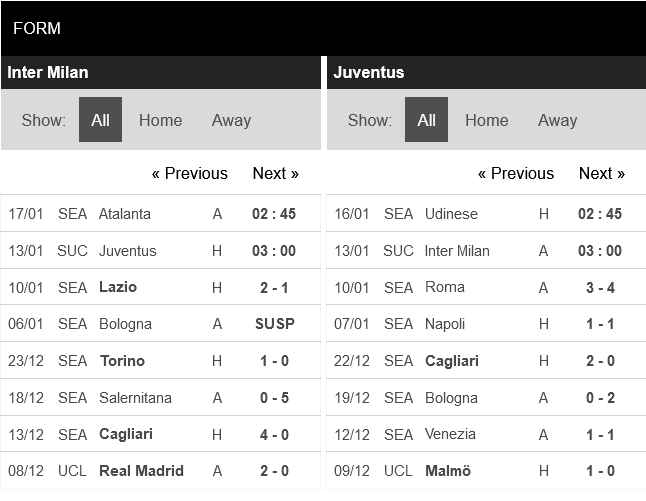Click the SUSP status for Bologna match

(x=275, y=324)
